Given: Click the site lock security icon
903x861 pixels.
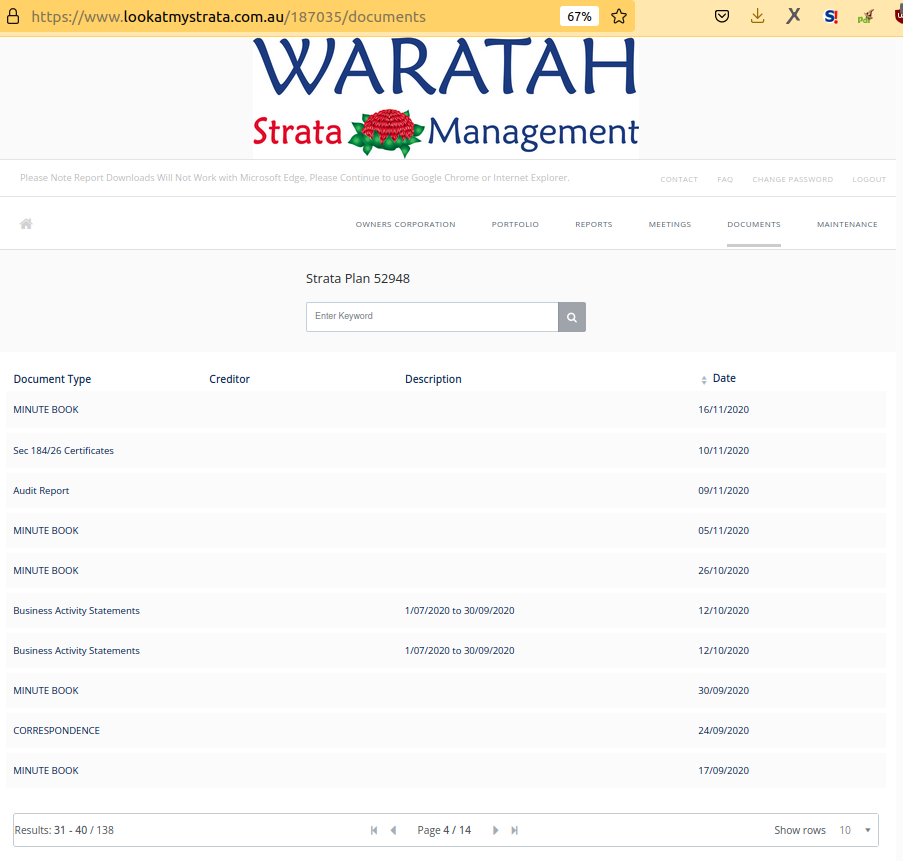Looking at the screenshot, I should coord(13,16).
